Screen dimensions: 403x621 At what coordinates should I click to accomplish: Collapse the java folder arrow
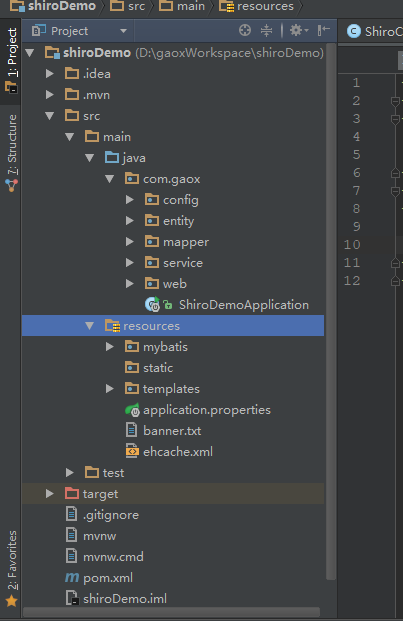click(90, 158)
